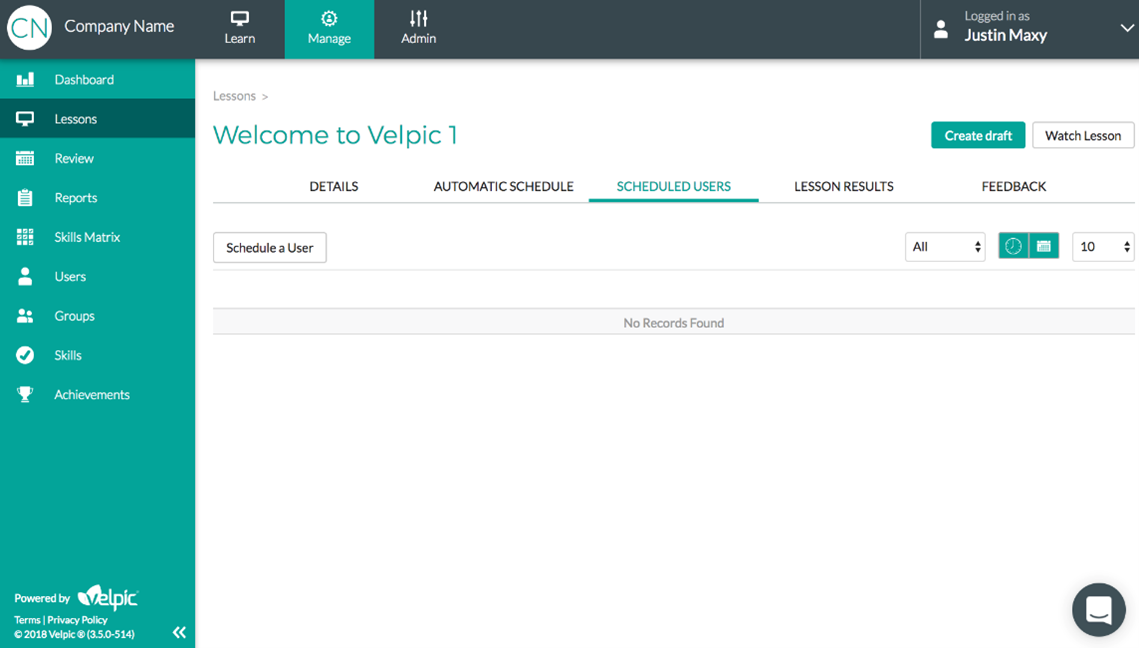Open the Privacy Policy link
This screenshot has width=1139, height=648.
tap(77, 619)
